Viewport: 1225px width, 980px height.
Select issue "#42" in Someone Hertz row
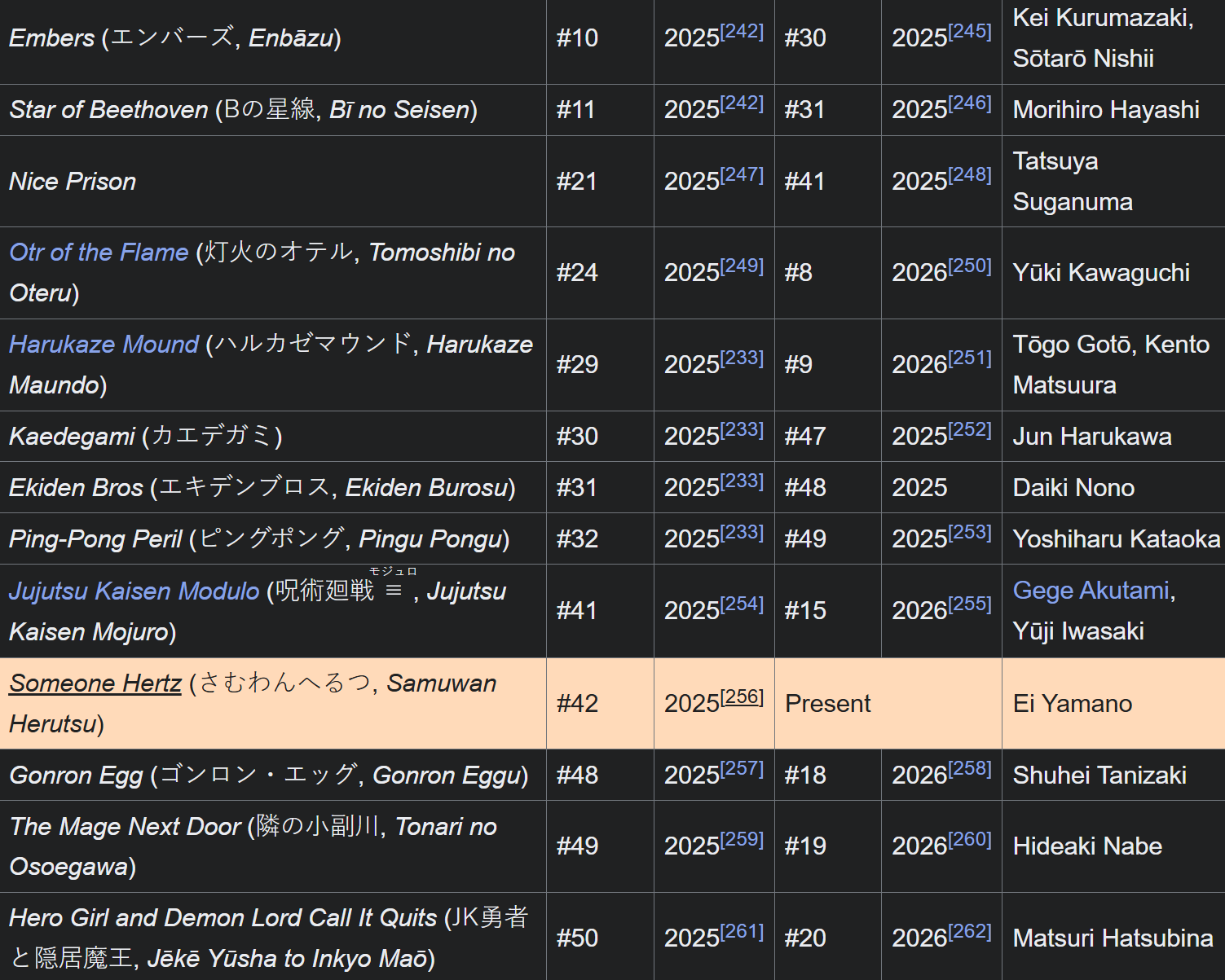tap(577, 704)
